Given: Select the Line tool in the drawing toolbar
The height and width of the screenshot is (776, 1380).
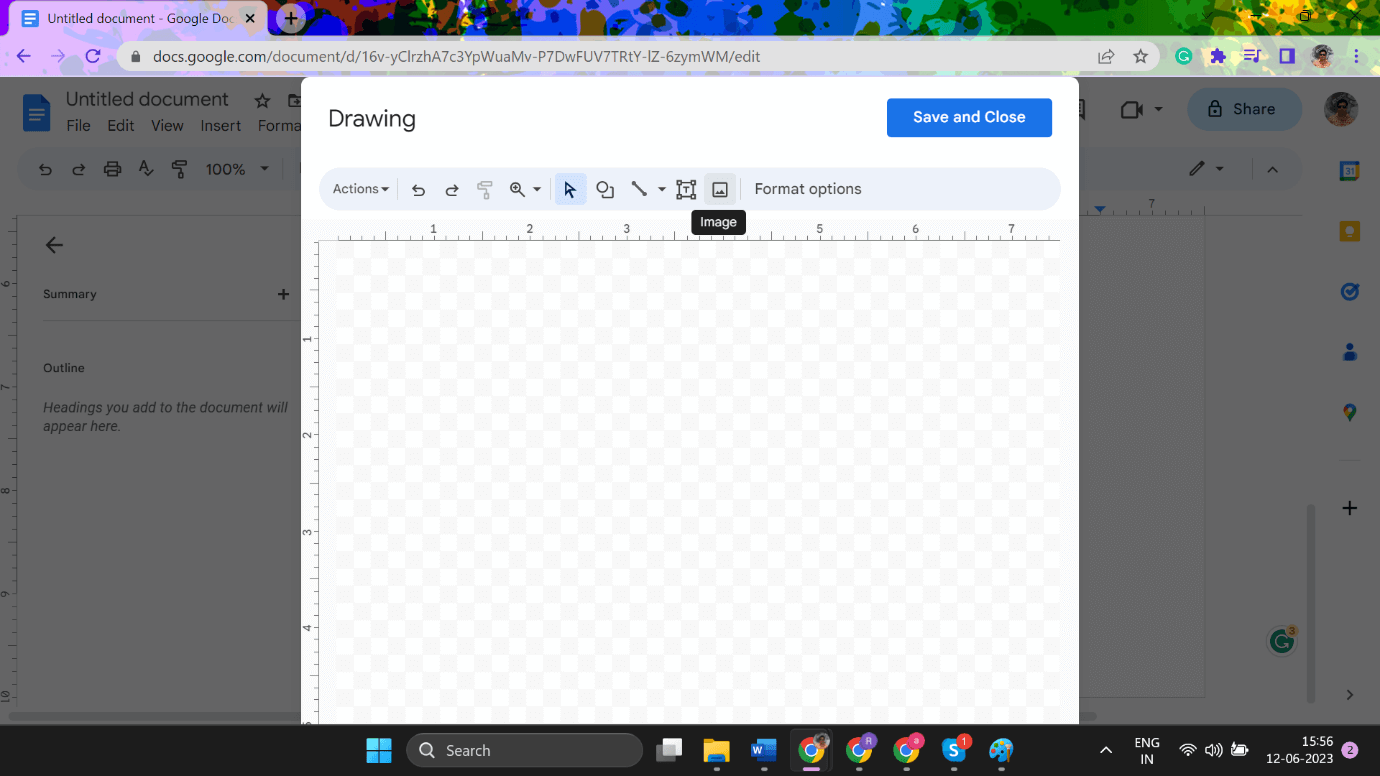Looking at the screenshot, I should pyautogui.click(x=640, y=189).
